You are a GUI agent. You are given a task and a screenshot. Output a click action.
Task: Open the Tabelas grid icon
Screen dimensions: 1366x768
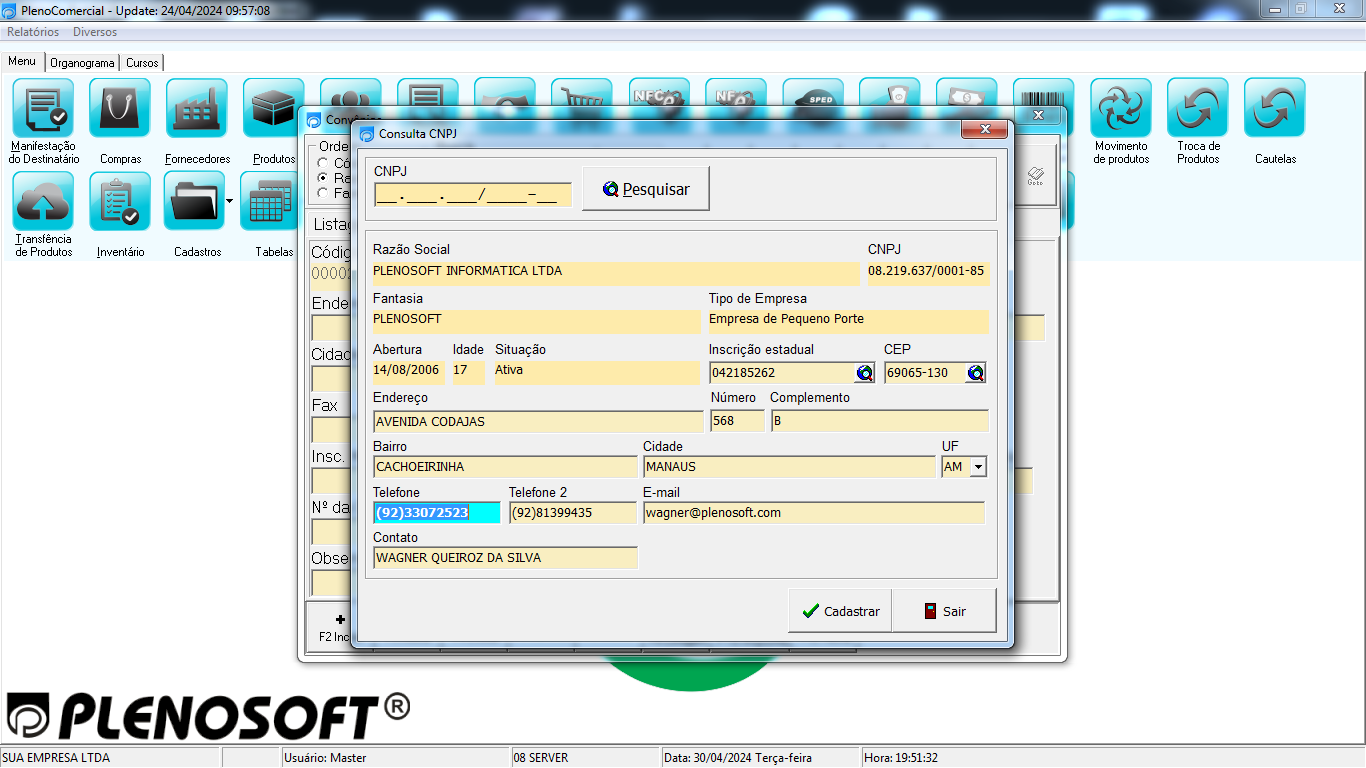point(270,201)
